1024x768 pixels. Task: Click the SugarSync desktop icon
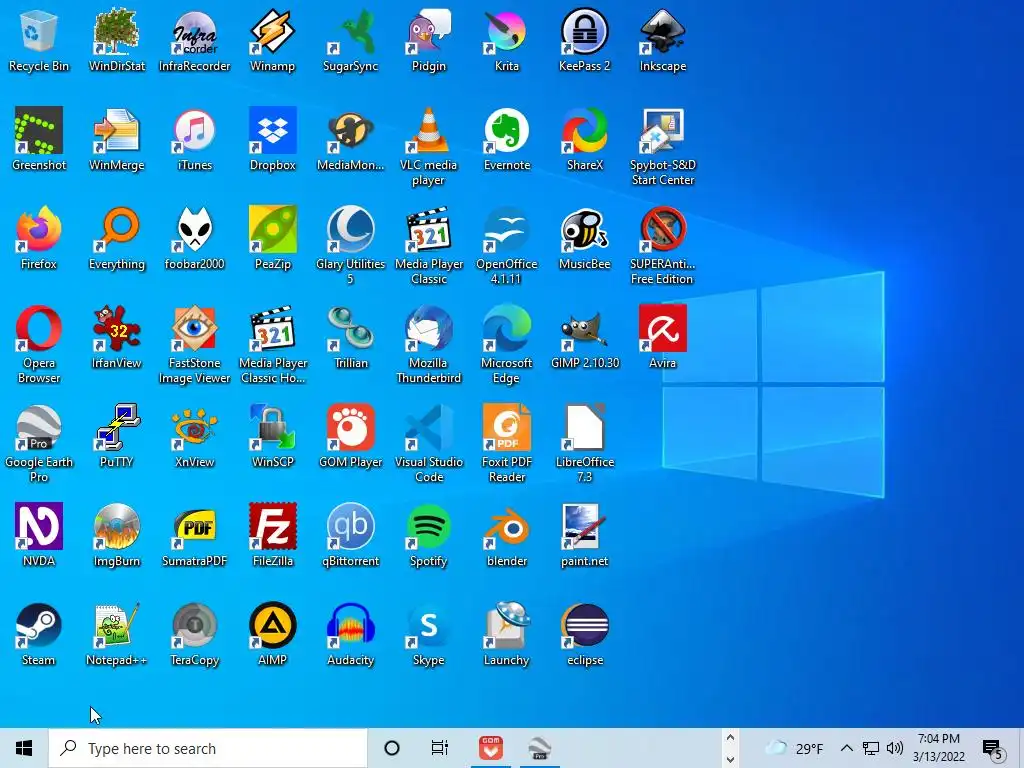click(351, 40)
